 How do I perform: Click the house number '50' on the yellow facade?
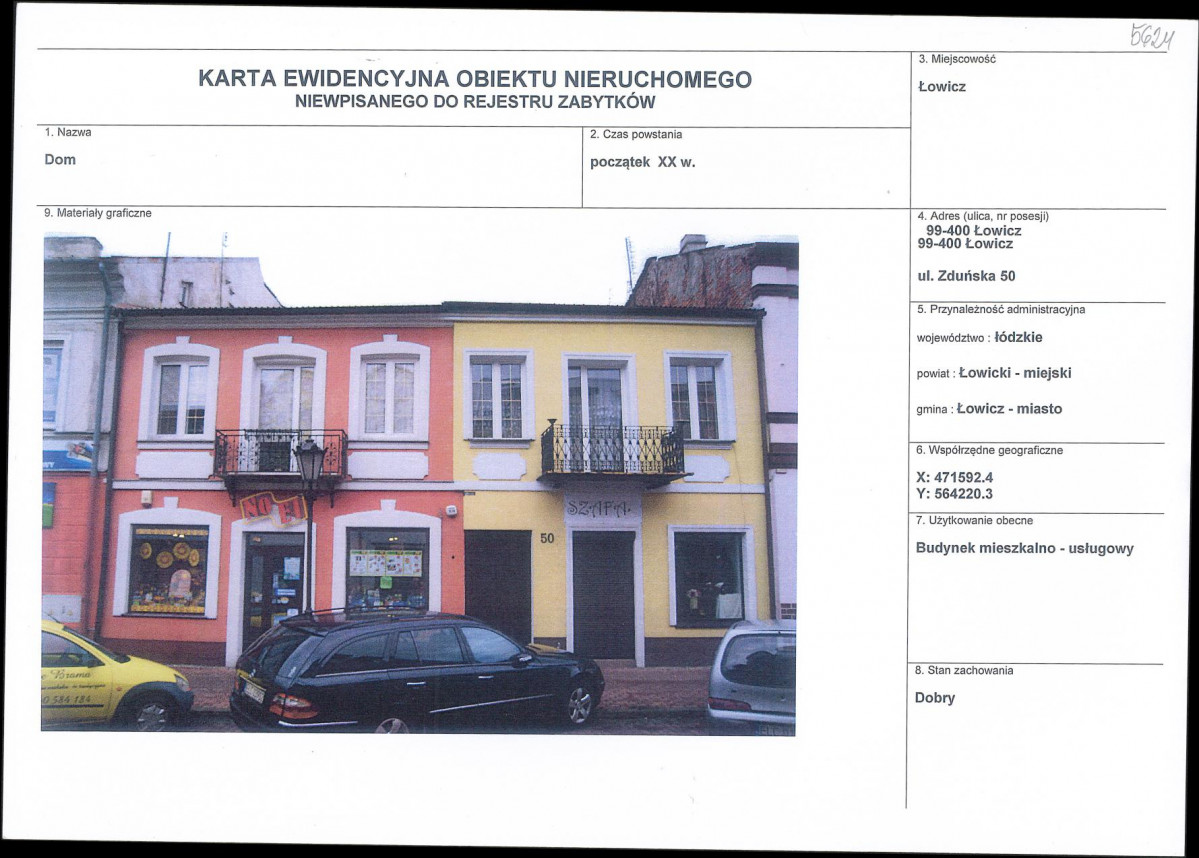point(548,538)
